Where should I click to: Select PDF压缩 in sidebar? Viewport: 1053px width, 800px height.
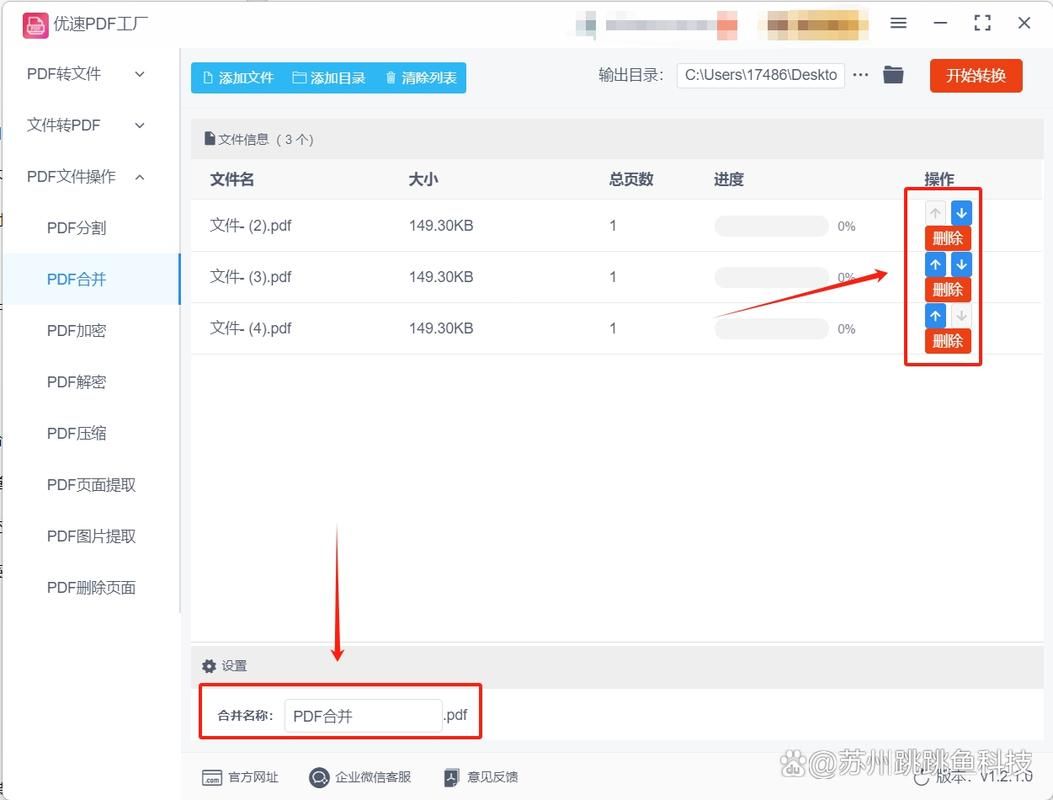click(77, 433)
